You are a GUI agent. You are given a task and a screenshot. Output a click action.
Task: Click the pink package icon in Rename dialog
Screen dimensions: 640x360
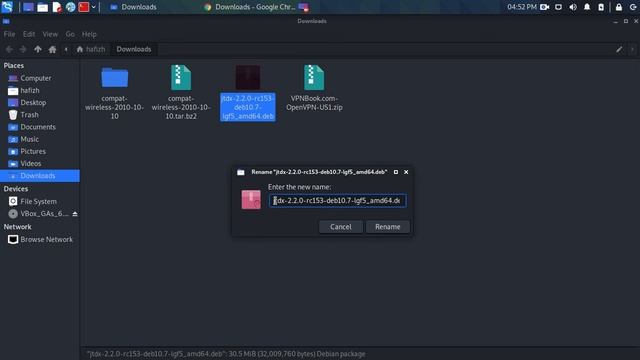pos(251,200)
